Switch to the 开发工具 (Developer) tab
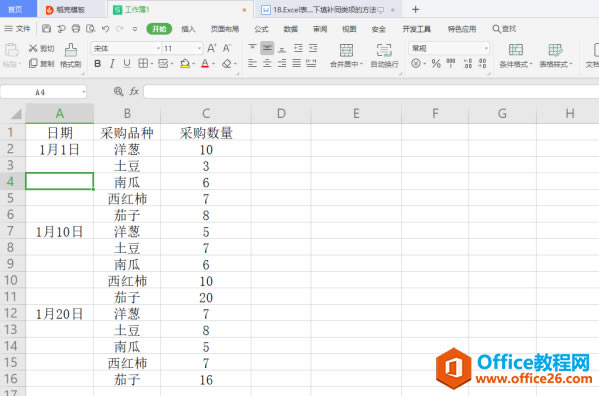Image resolution: width=599 pixels, height=396 pixels. coord(416,29)
